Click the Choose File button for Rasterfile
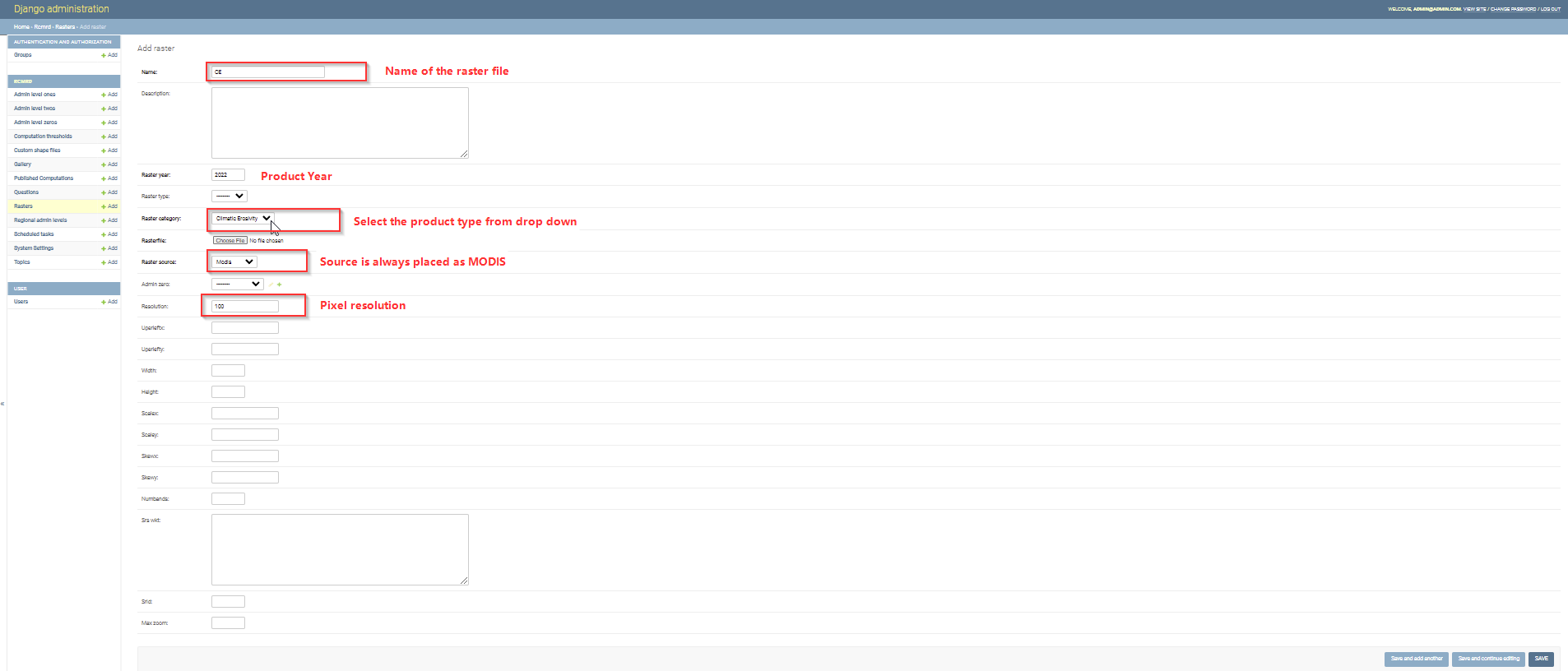 [x=230, y=241]
